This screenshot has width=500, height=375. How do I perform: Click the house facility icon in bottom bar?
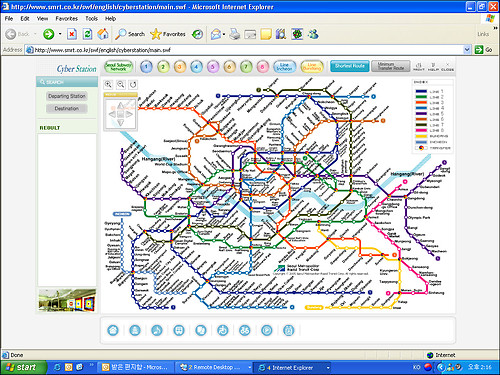[x=113, y=330]
